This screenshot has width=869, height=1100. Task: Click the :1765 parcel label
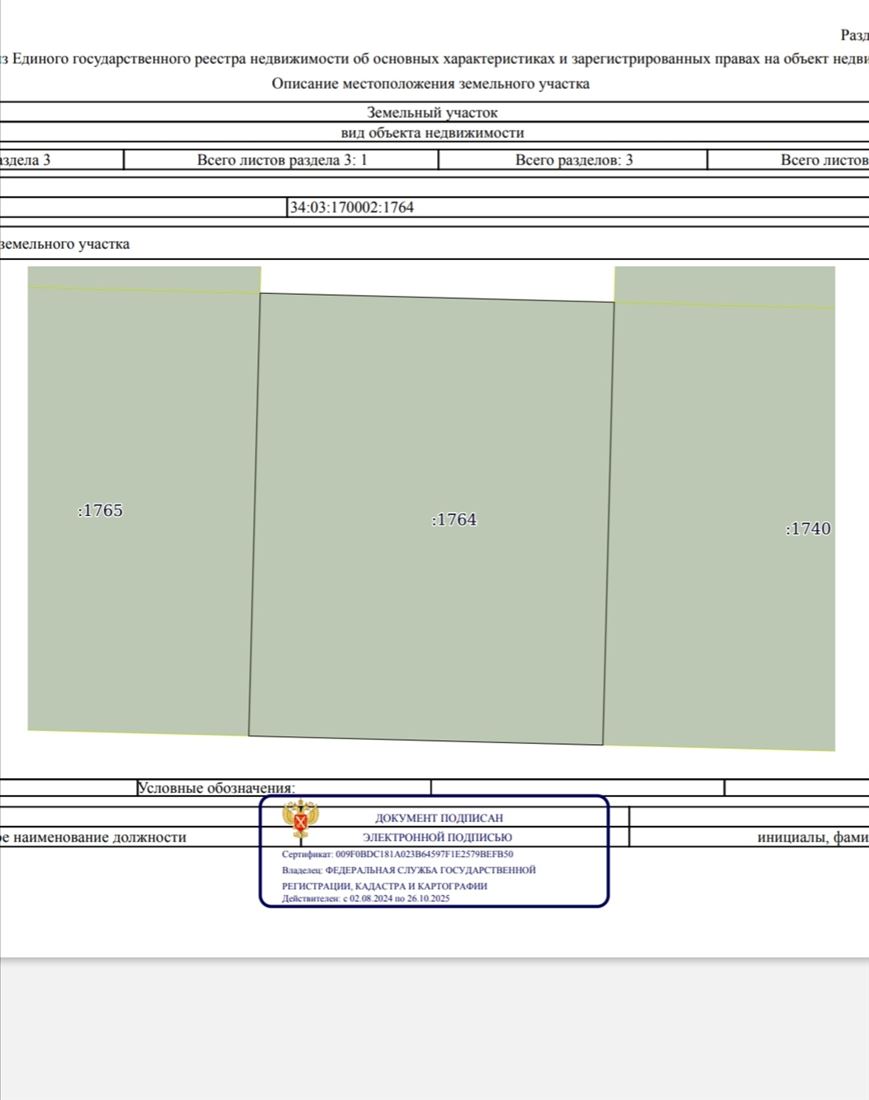tap(100, 510)
